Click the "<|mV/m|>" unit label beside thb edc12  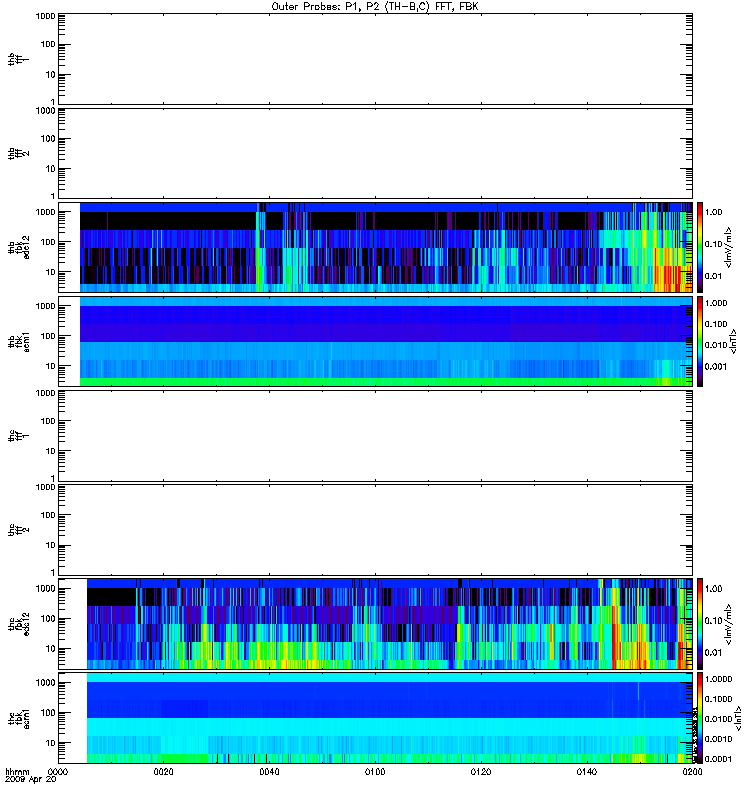729,247
